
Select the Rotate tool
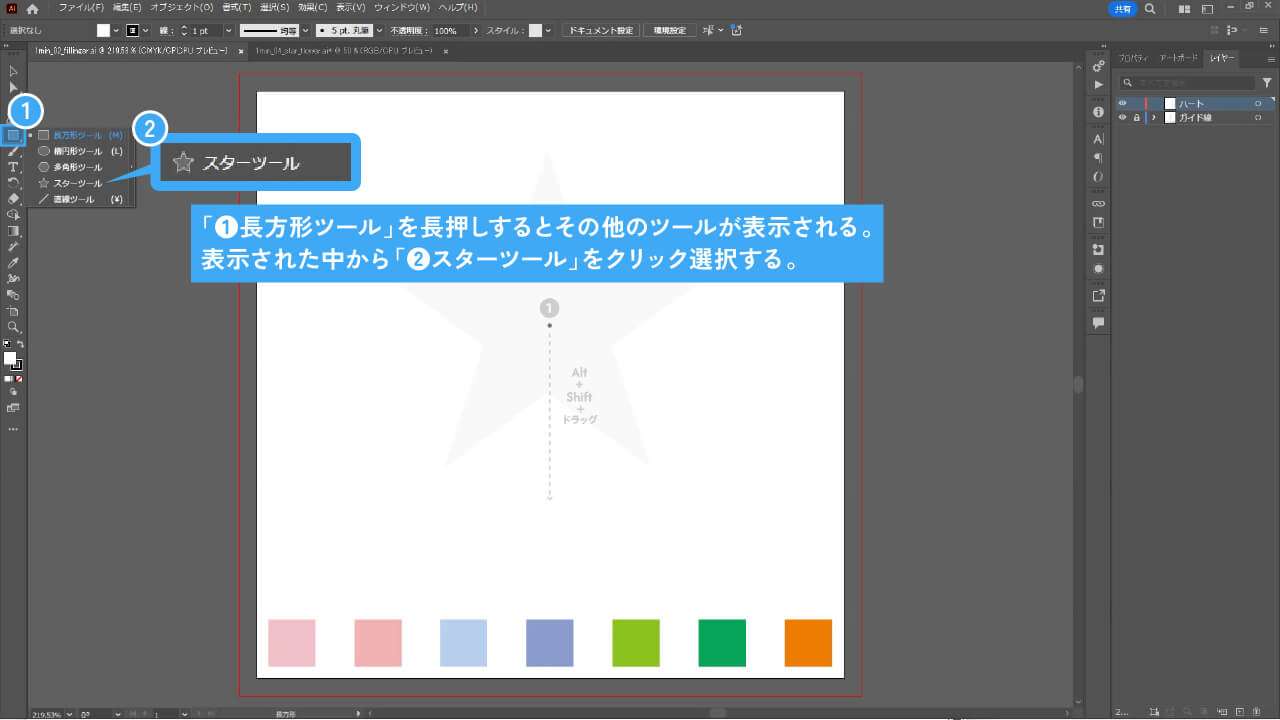(13, 183)
